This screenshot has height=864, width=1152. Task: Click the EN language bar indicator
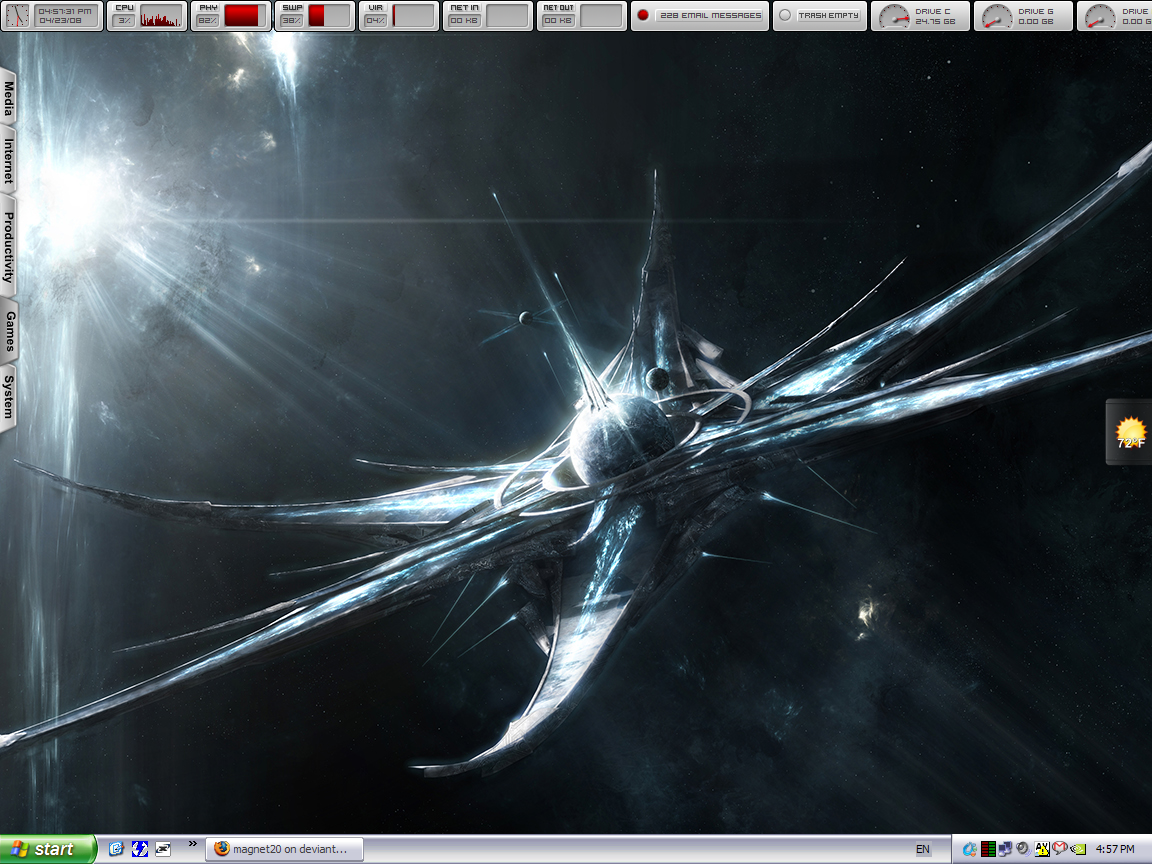923,849
